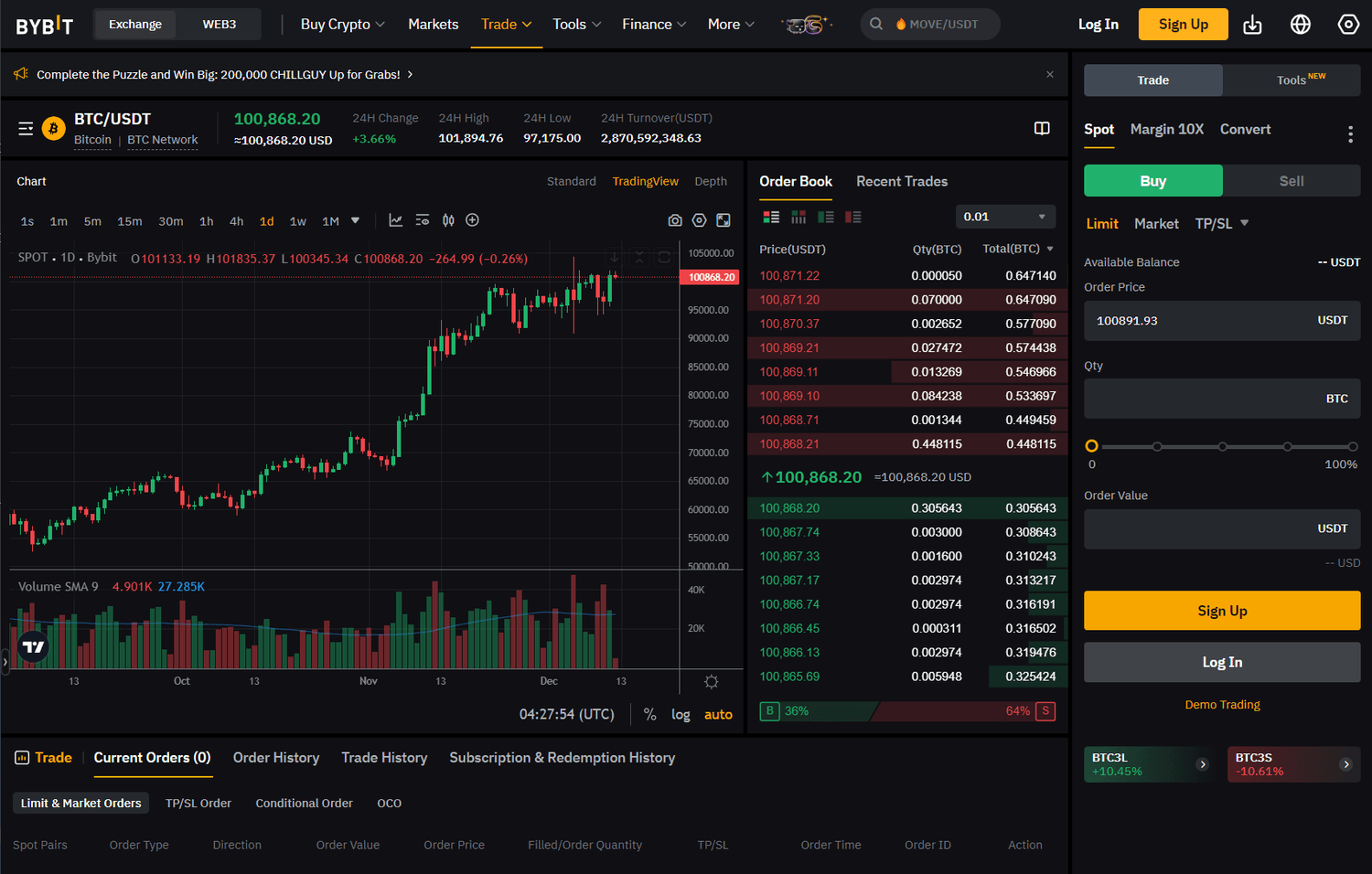Expand the Buy Crypto menu
Screen dimensions: 1372x874
[343, 25]
